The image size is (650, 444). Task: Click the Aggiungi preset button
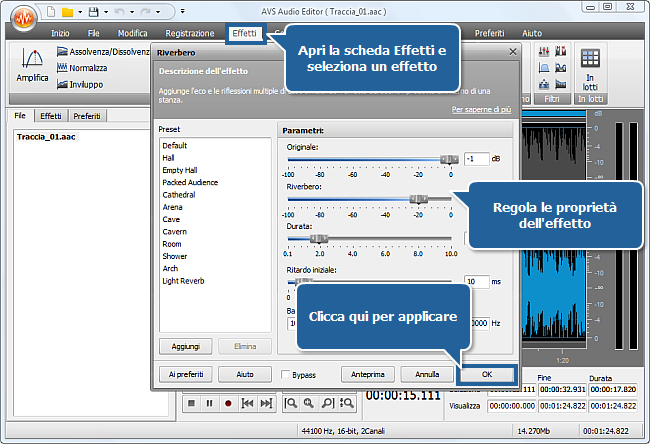tap(186, 346)
